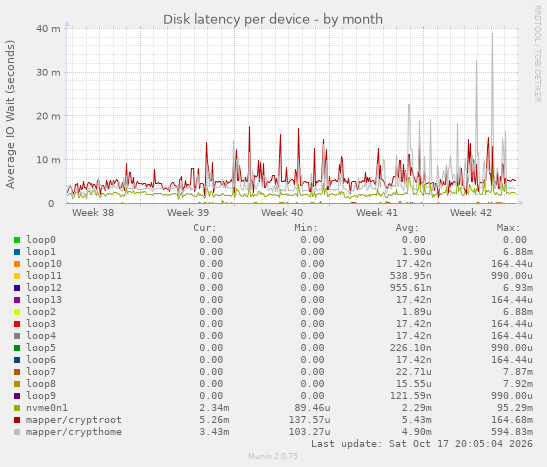Click the '40 m' y-axis label
This screenshot has height=467, width=547.
click(x=48, y=29)
